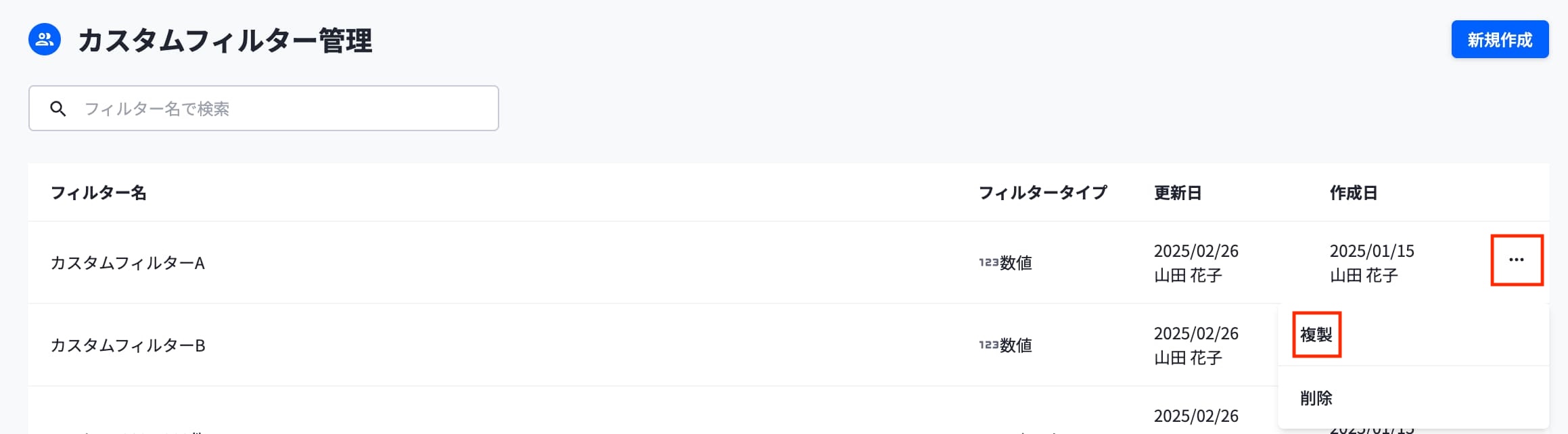This screenshot has width=1568, height=434.
Task: Open the カスタムフィルターB row name
Action: pos(128,345)
